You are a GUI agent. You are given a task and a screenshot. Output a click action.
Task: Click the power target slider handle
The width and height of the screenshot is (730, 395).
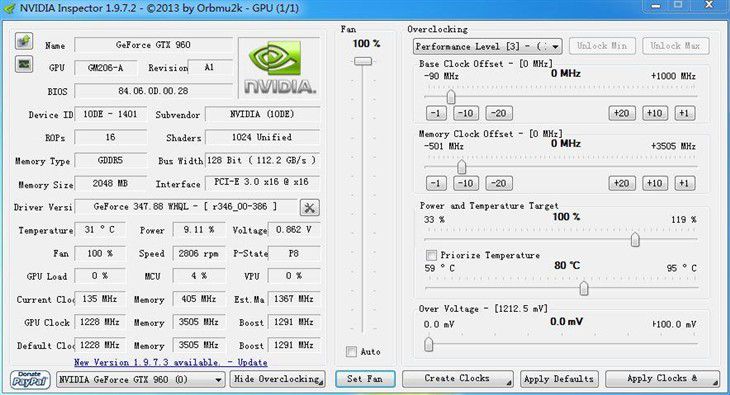pyautogui.click(x=635, y=240)
